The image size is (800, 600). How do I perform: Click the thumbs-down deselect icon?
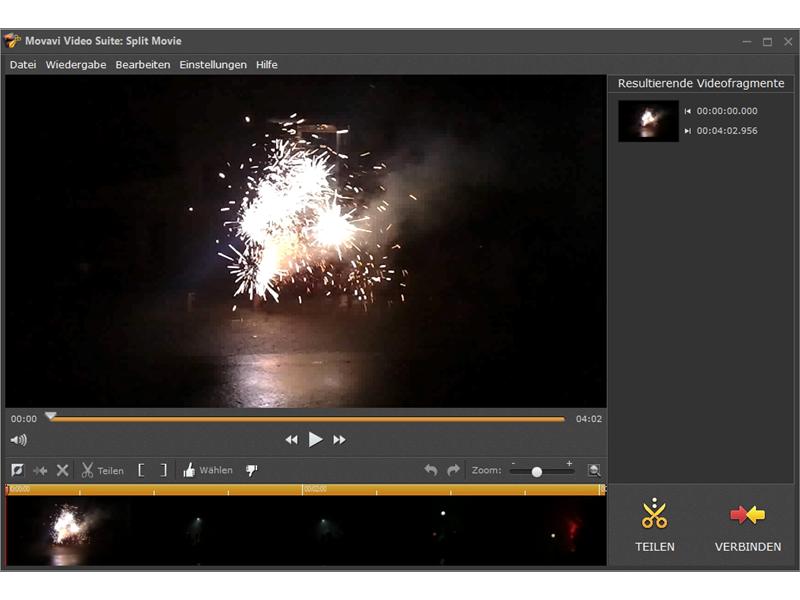point(252,470)
